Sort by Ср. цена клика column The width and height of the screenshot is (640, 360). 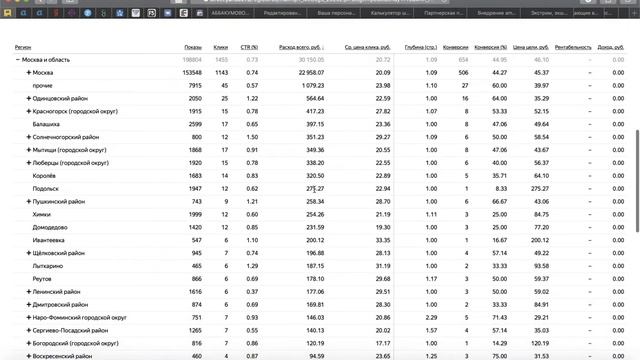[367, 47]
